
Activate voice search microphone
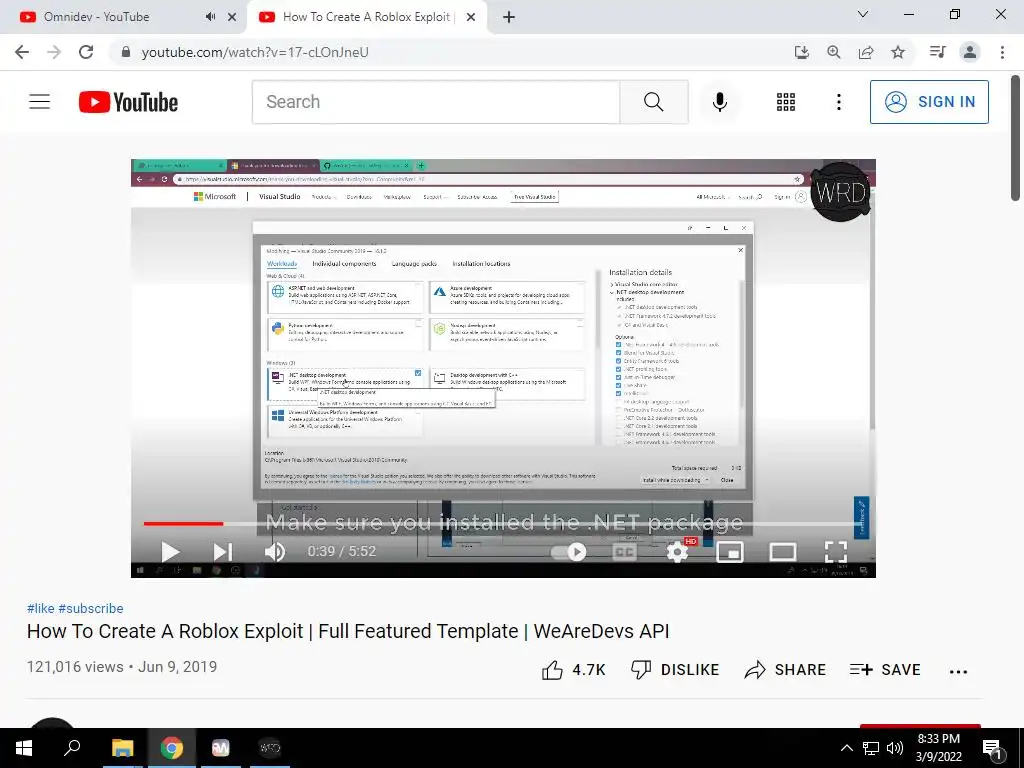click(x=720, y=102)
